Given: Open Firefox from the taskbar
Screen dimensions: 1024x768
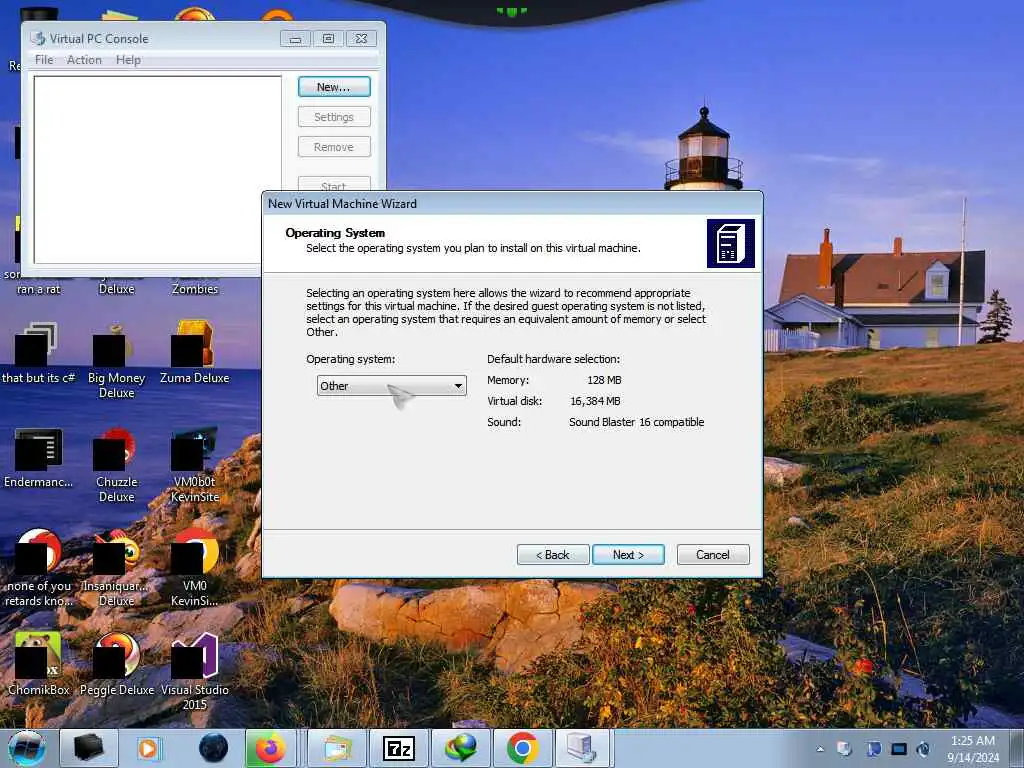Looking at the screenshot, I should pos(270,748).
